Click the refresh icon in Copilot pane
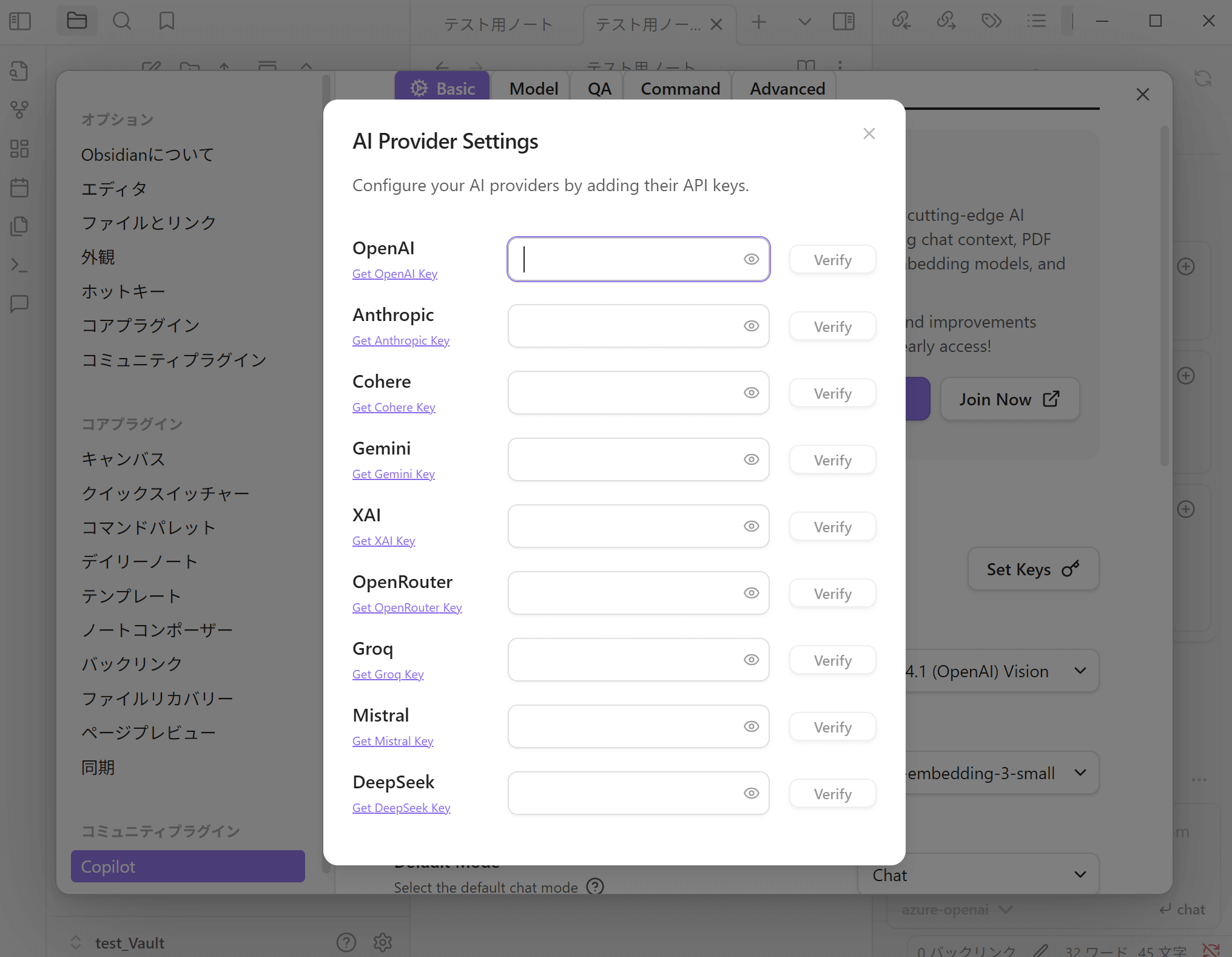Screen dimensions: 1232x957 click(1203, 78)
